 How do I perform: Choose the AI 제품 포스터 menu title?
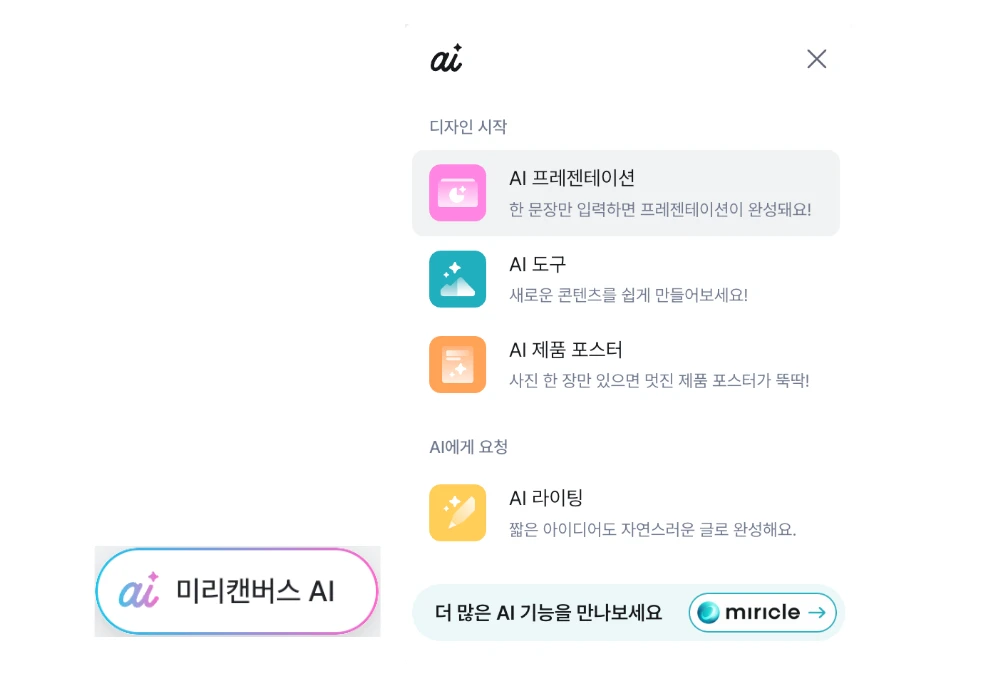(x=566, y=350)
